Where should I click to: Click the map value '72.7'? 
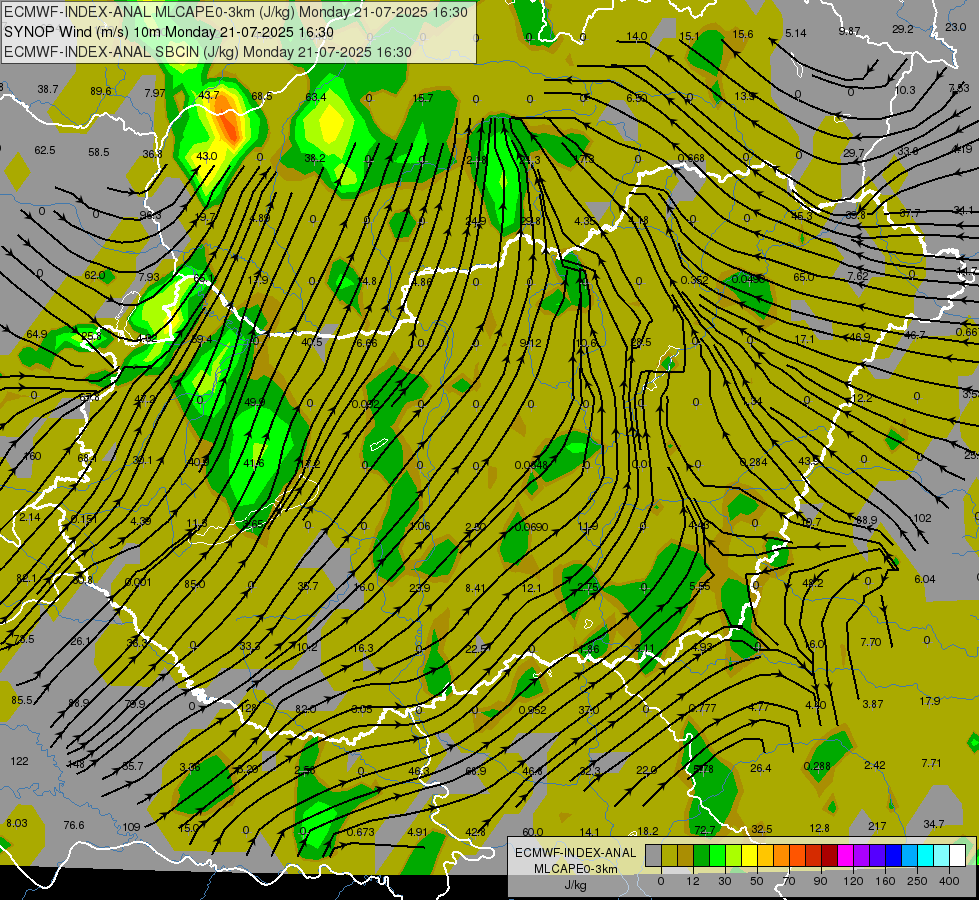(704, 830)
